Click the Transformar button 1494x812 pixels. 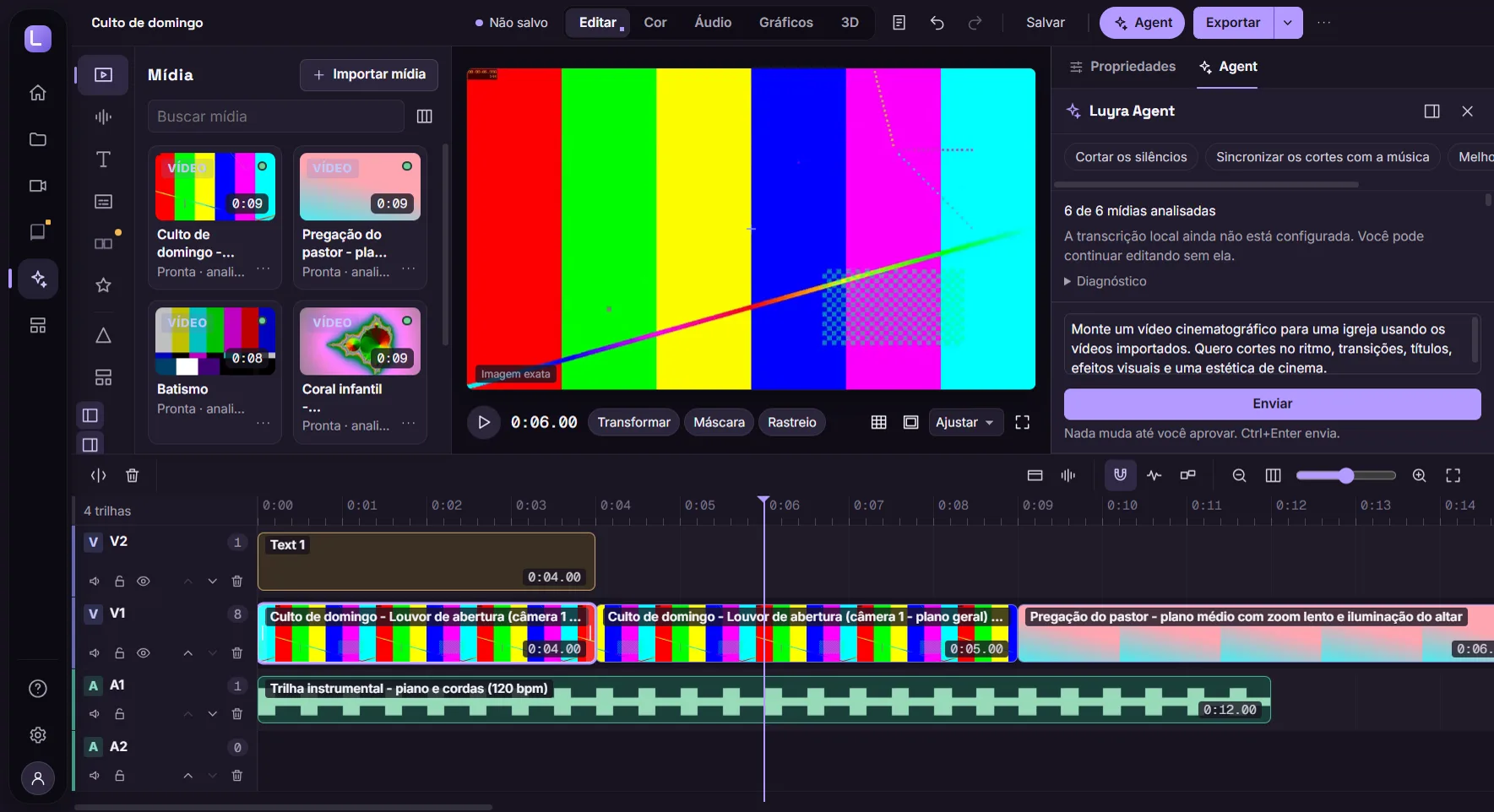click(633, 422)
